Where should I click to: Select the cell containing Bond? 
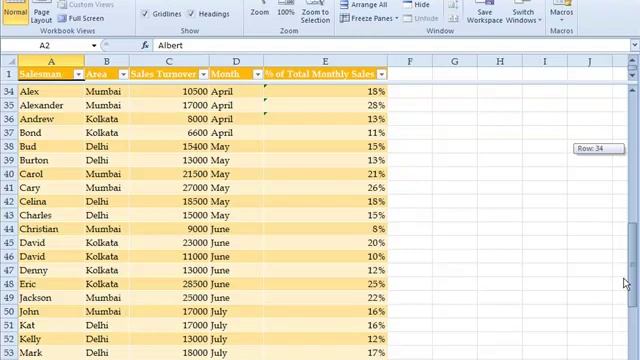click(x=51, y=133)
